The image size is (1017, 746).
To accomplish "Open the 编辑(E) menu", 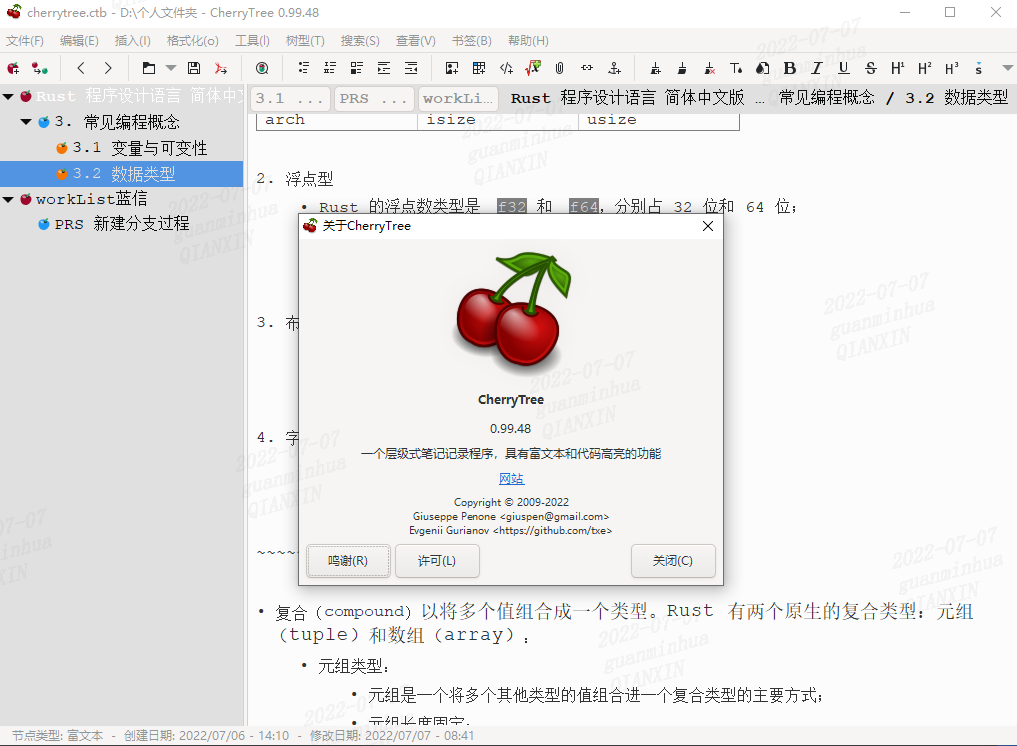I will pyautogui.click(x=79, y=41).
